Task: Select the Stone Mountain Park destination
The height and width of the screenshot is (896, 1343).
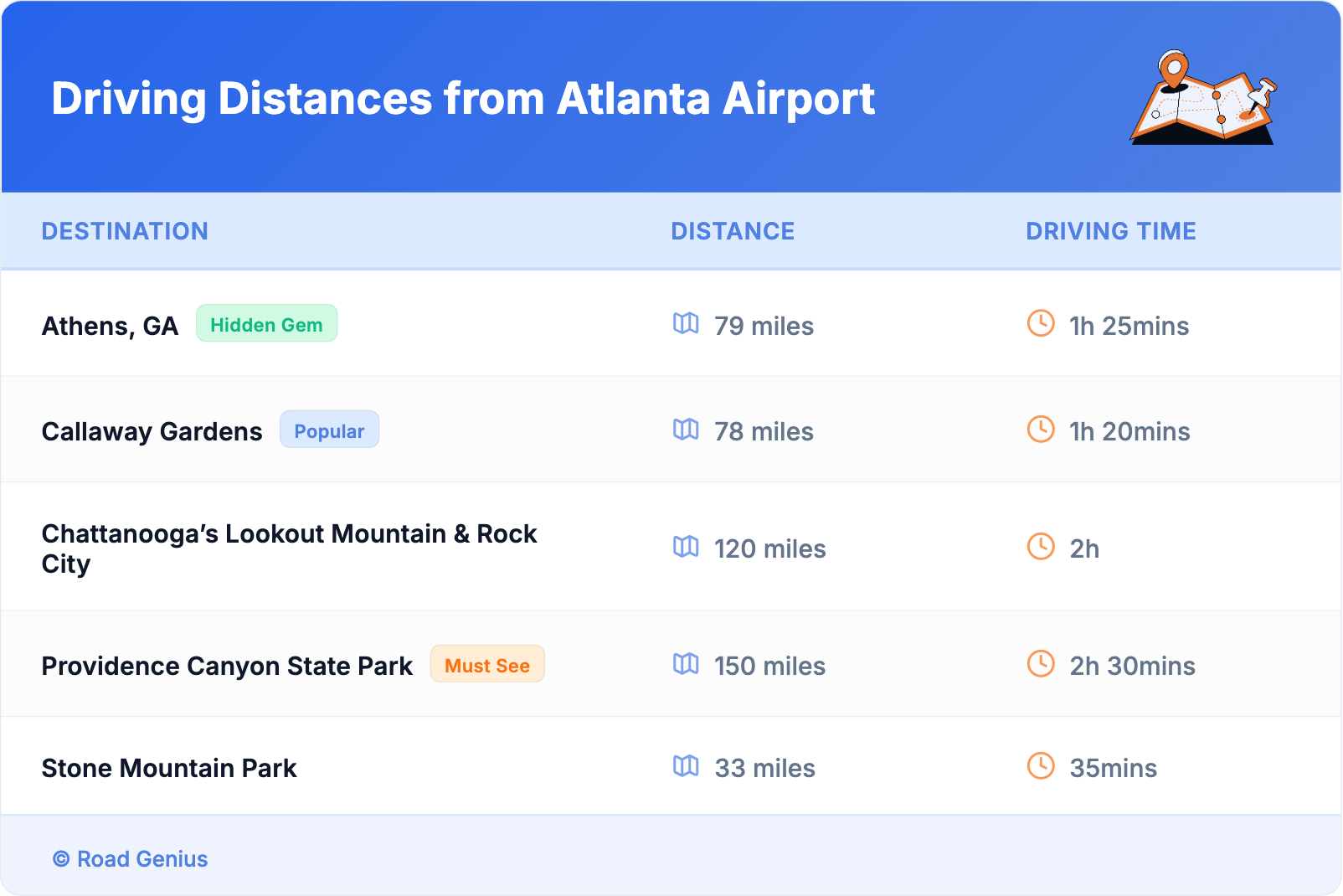Action: (169, 768)
